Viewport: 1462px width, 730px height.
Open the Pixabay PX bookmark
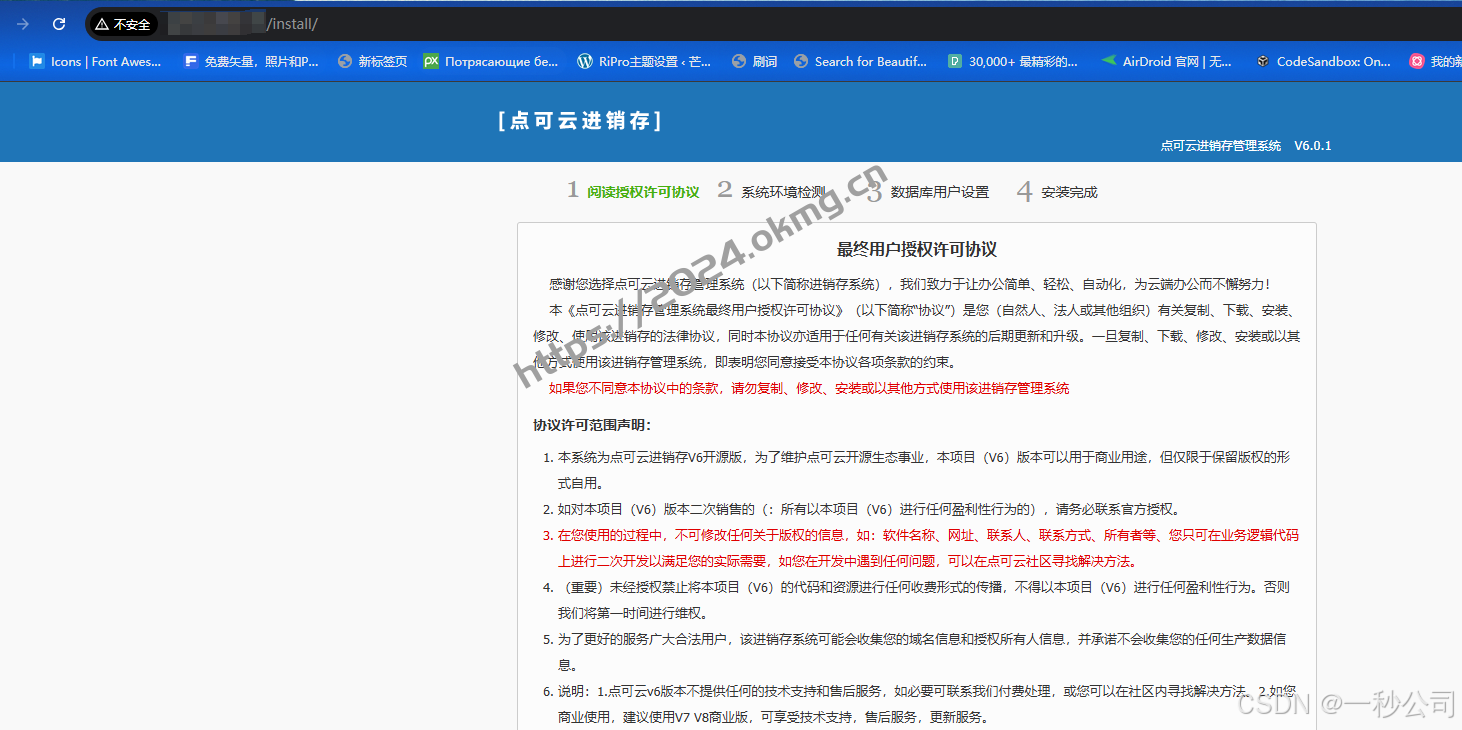point(491,61)
